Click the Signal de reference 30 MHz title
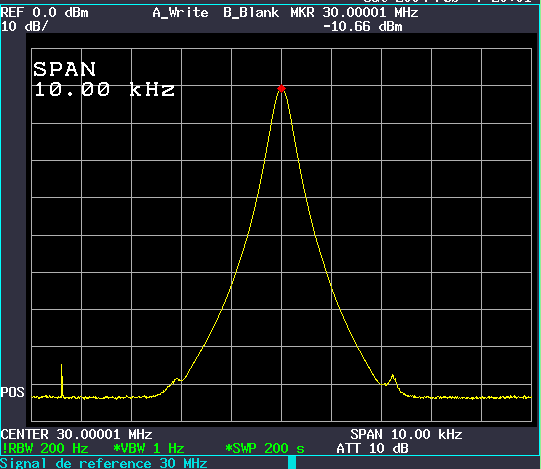 click(104, 463)
